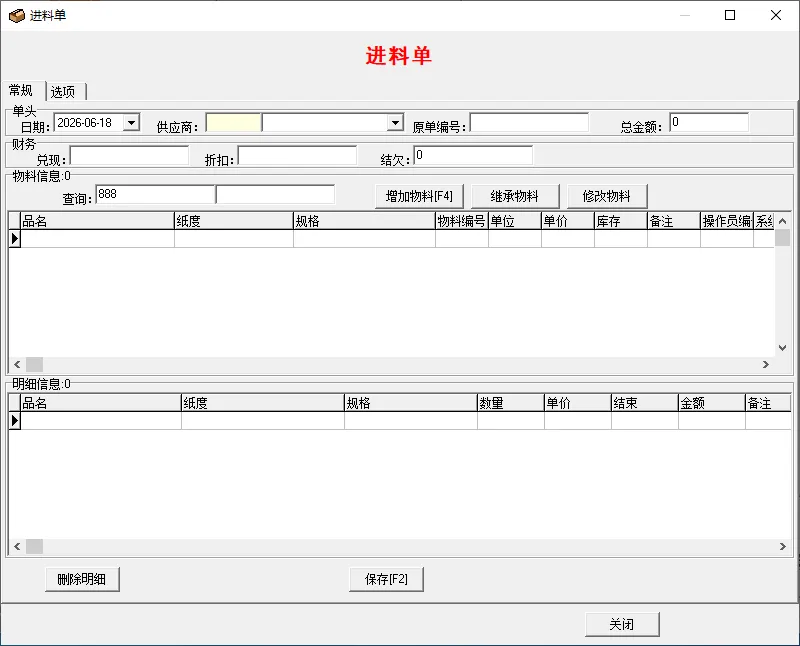This screenshot has width=800, height=646.
Task: Click the yellow 供应商 code field
Action: [x=234, y=122]
